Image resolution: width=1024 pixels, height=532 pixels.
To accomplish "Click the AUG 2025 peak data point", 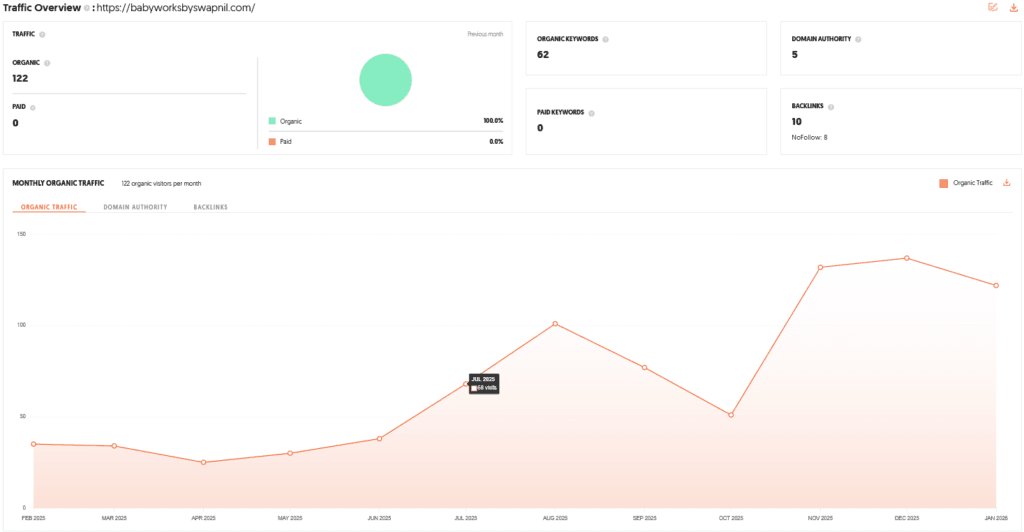I will pyautogui.click(x=555, y=324).
